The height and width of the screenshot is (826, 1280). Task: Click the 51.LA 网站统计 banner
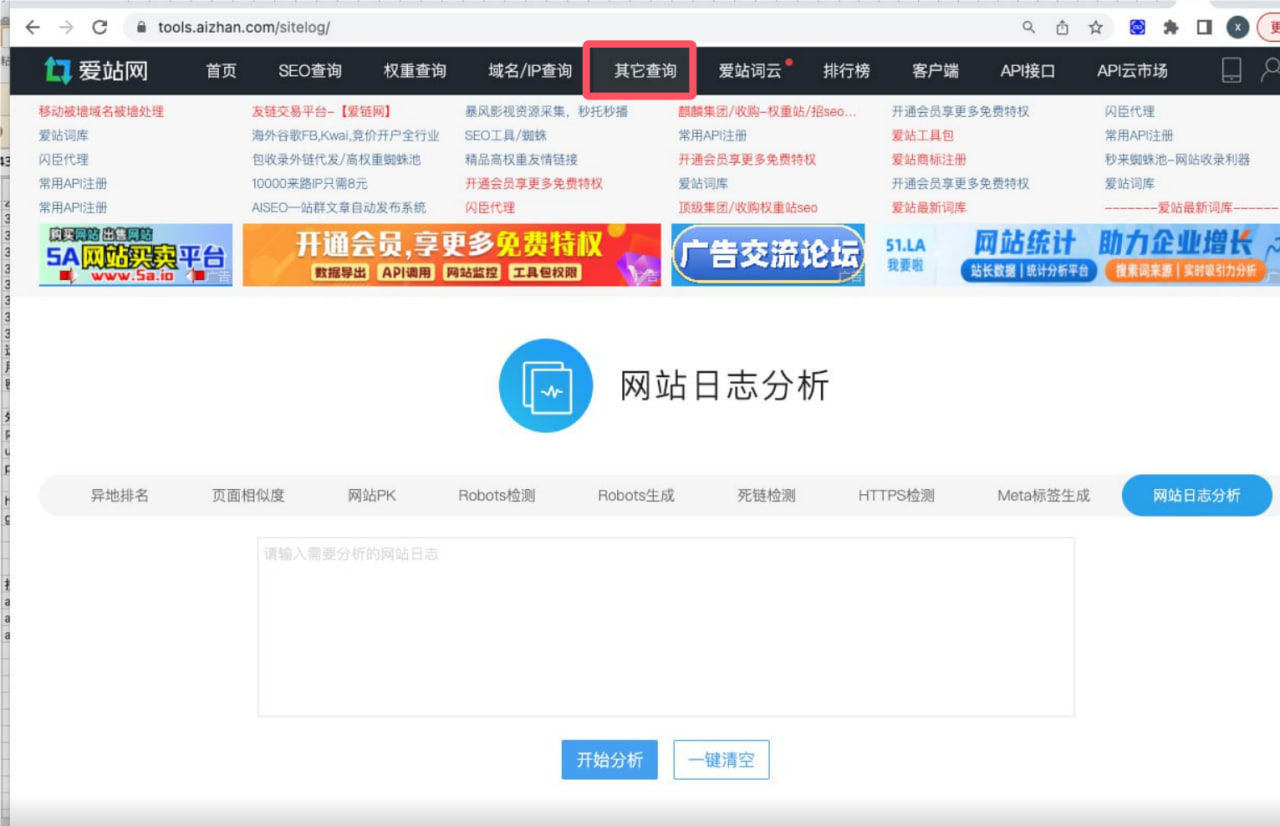pos(1078,255)
